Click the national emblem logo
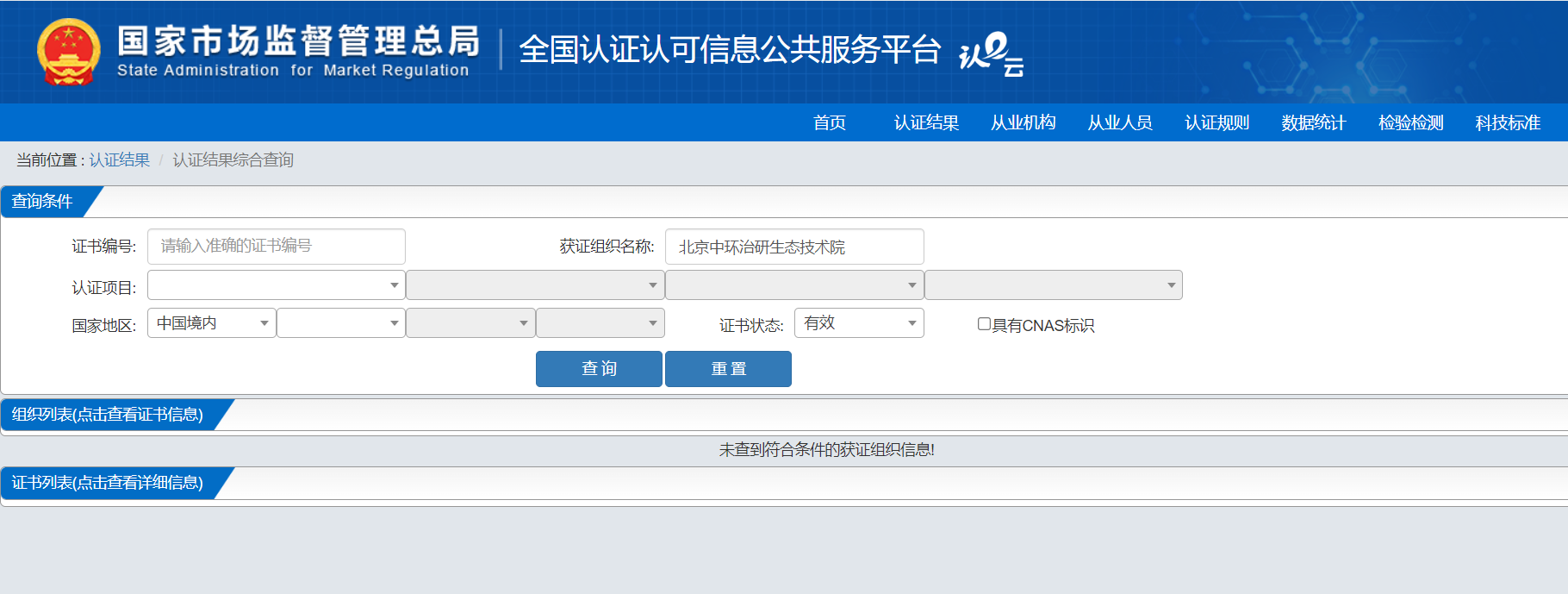Viewport: 1568px width, 594px height. tap(68, 52)
